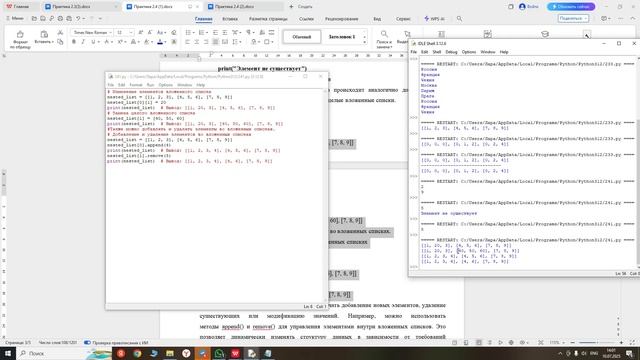Open Format menu in the 241.py editor
Screen dimensions: 640x360
(136, 85)
